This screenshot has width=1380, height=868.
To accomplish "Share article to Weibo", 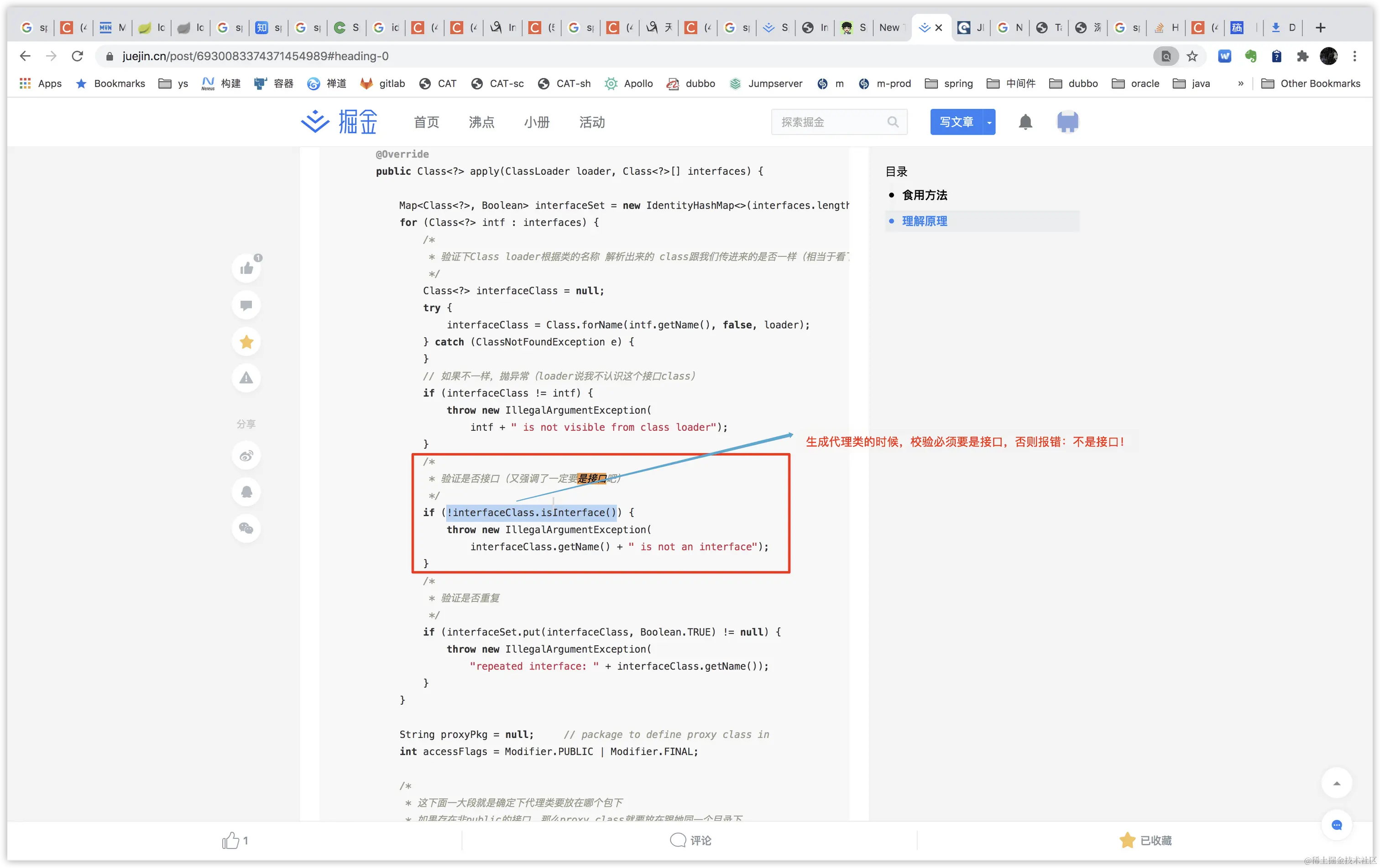I will tap(246, 456).
